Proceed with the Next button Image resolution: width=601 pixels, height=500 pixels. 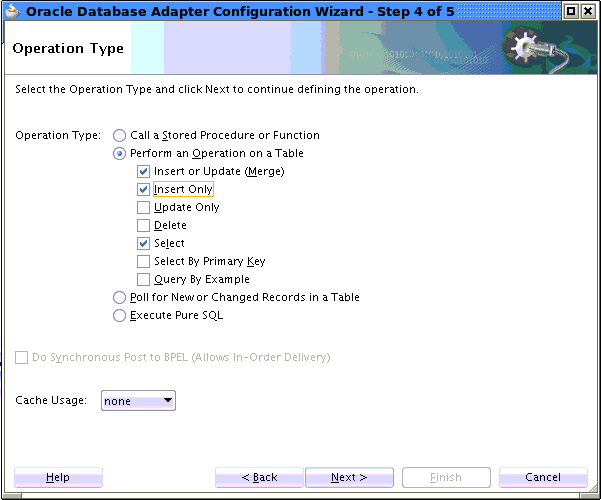pos(350,477)
